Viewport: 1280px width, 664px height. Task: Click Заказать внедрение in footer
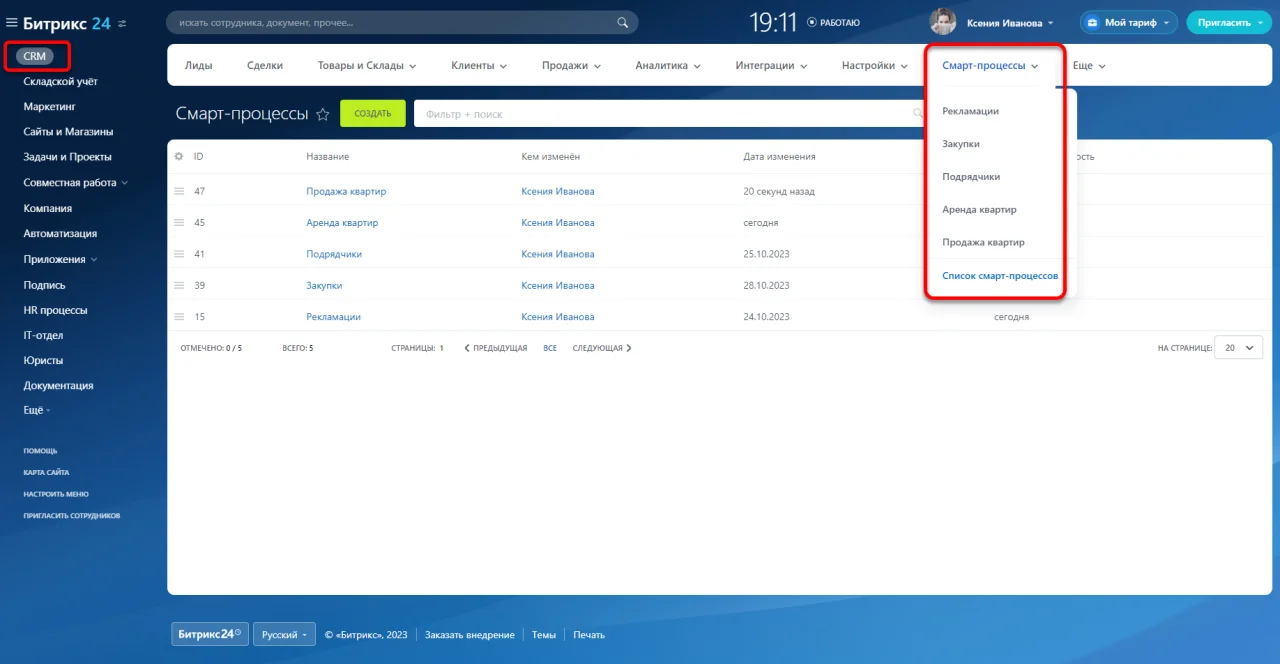click(470, 635)
